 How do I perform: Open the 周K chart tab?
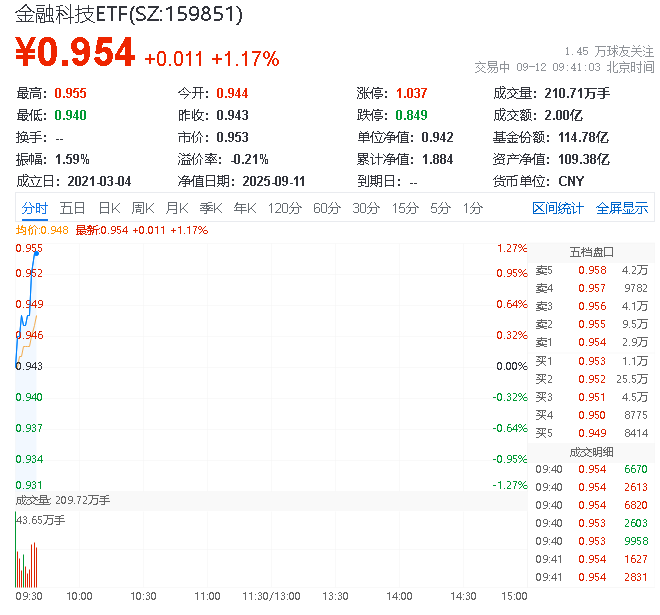[x=143, y=208]
